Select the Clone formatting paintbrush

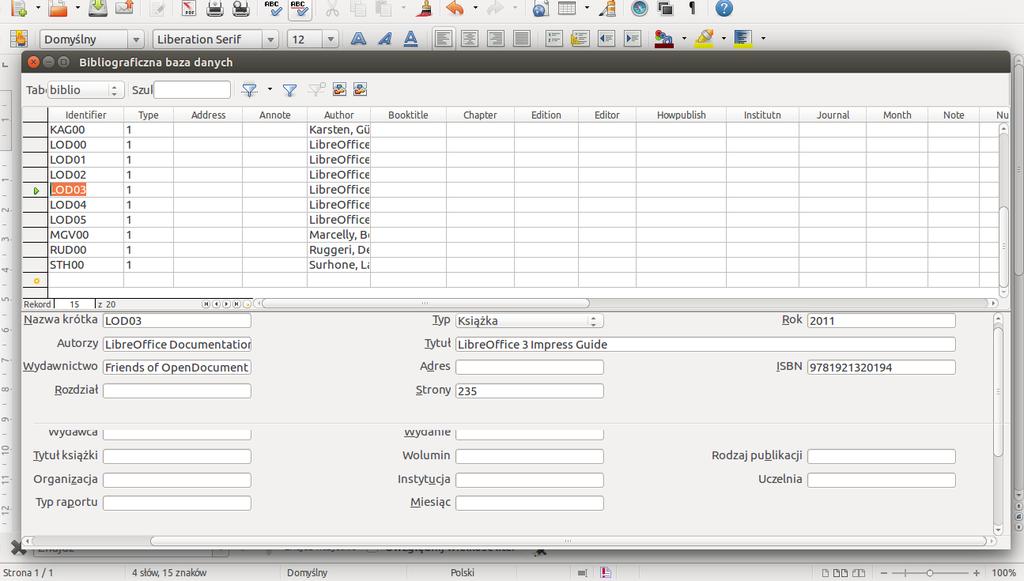point(424,8)
